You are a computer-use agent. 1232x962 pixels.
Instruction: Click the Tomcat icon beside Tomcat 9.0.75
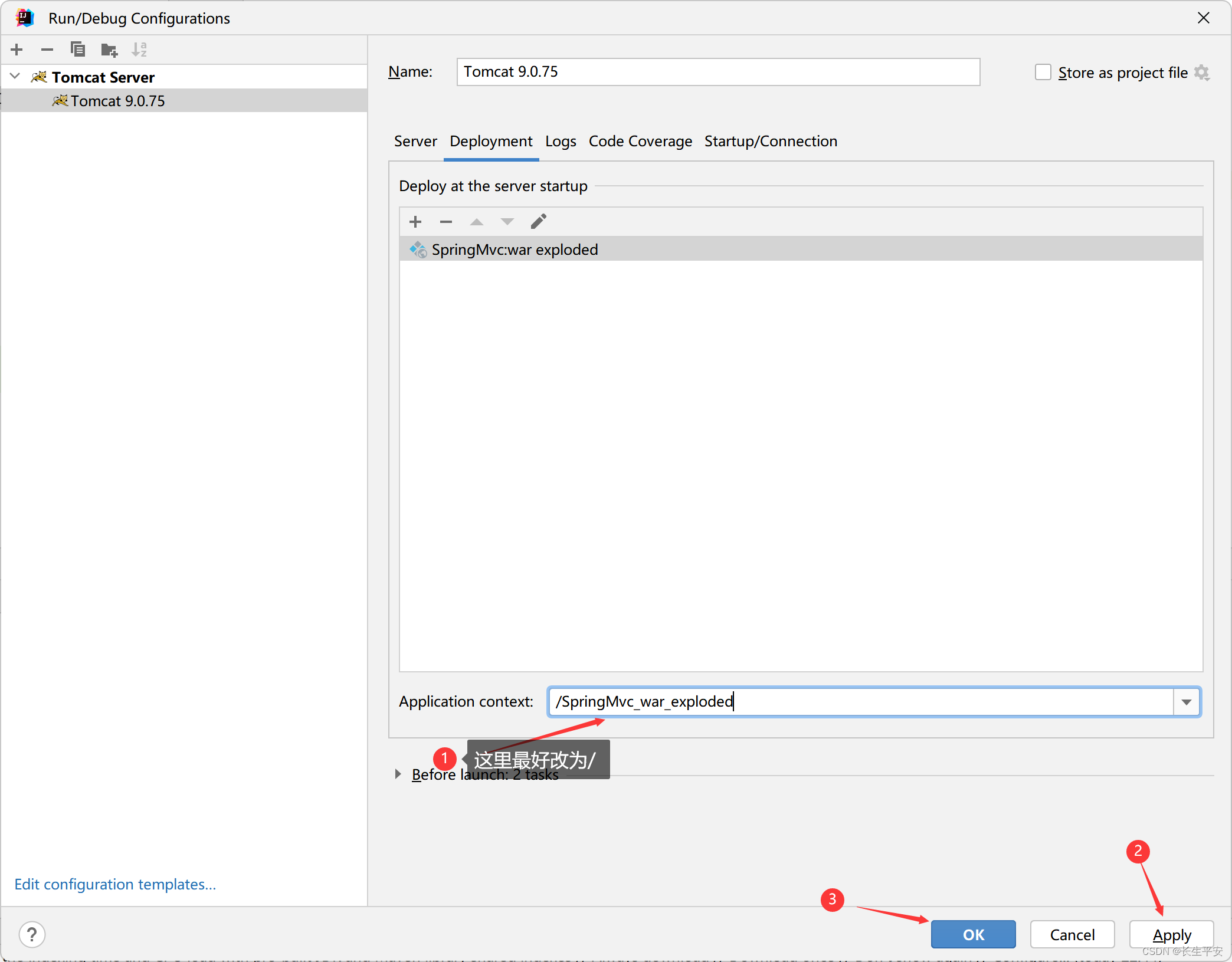click(x=60, y=101)
